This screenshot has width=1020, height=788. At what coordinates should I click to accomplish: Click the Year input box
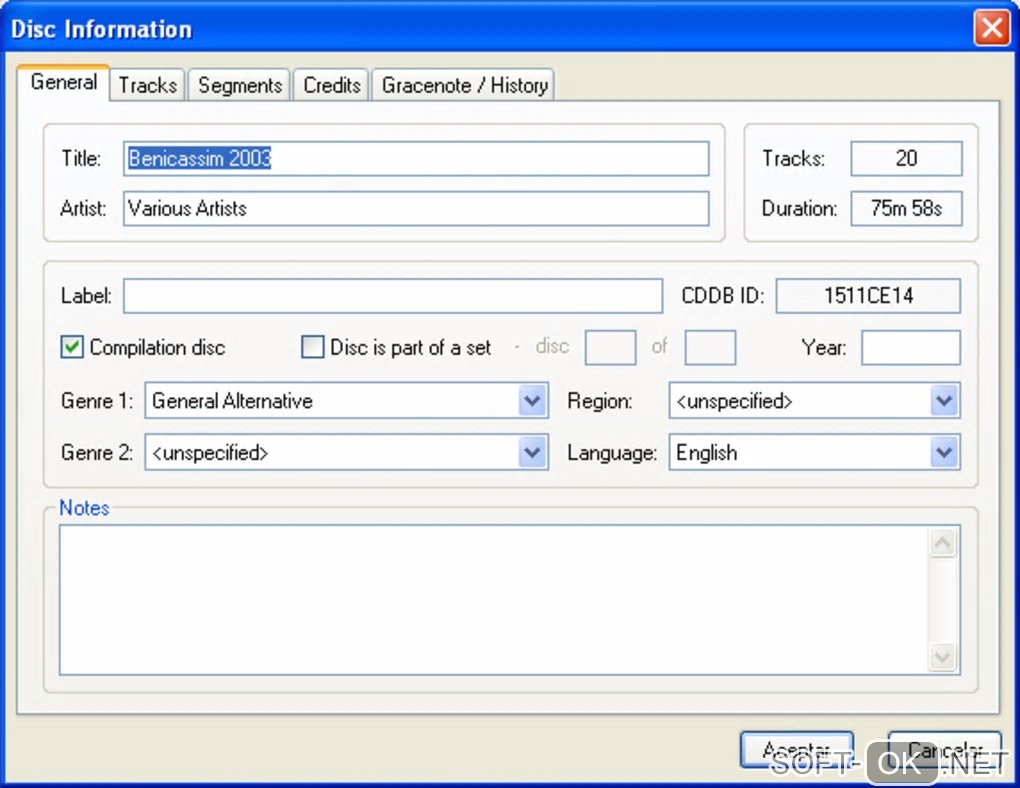(910, 348)
